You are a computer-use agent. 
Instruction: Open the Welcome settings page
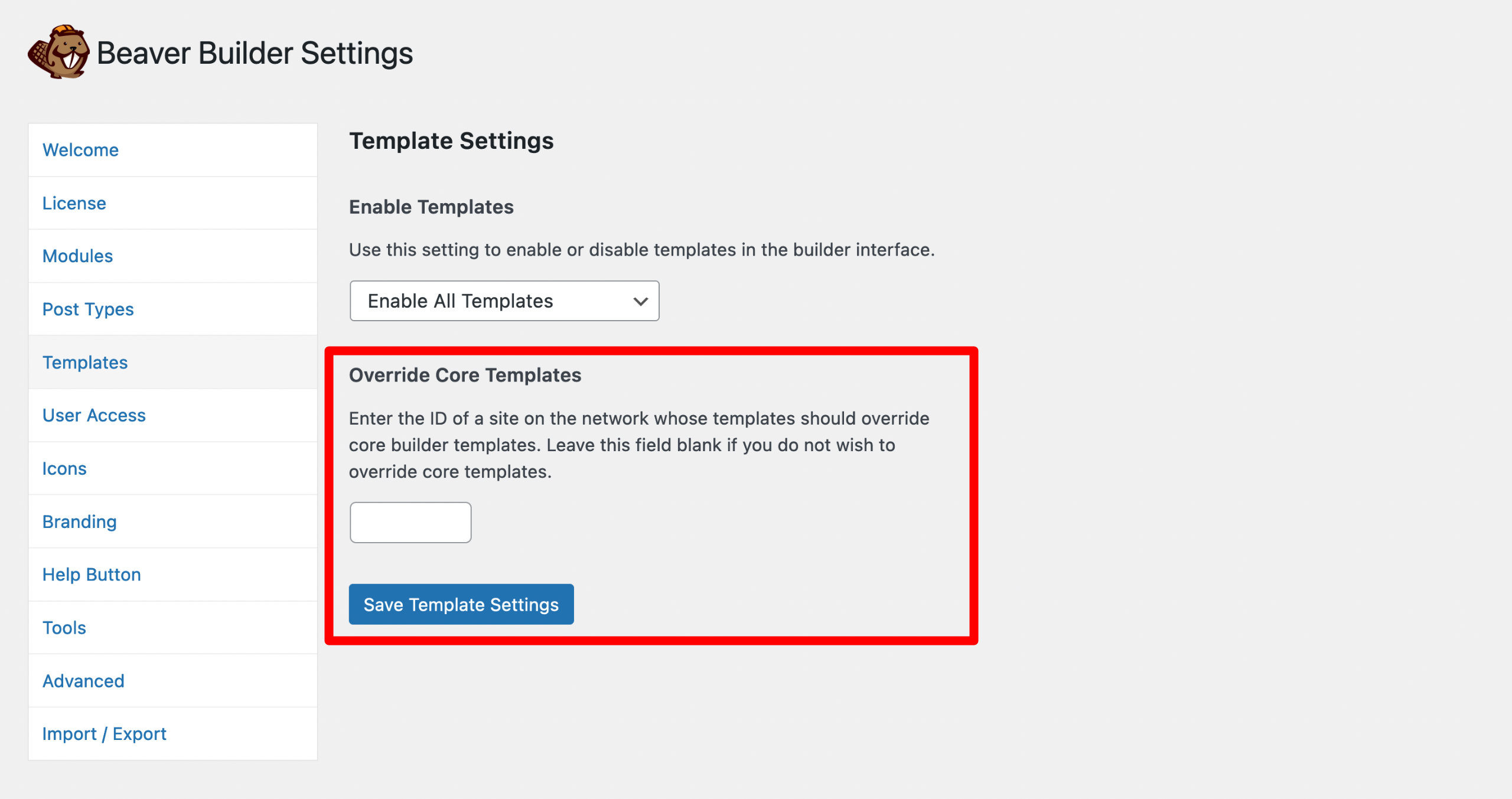pyautogui.click(x=80, y=150)
